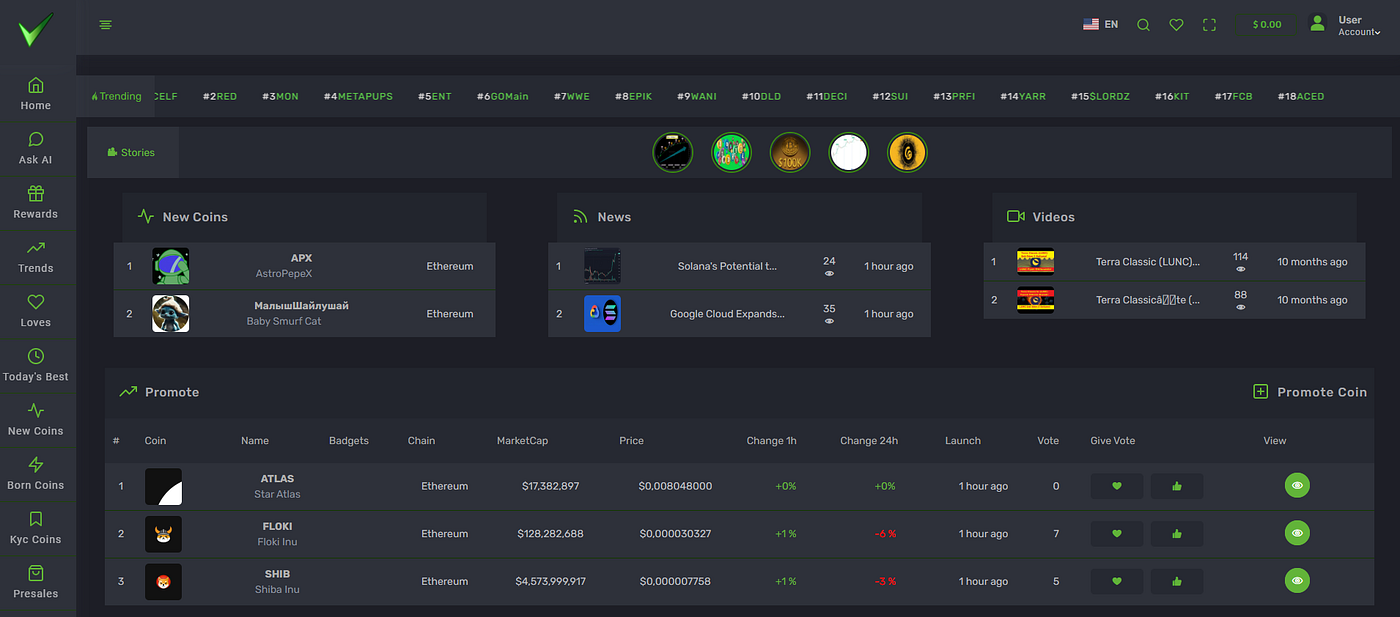Click the MarketCap column header
Image resolution: width=1400 pixels, height=617 pixels.
tap(522, 441)
